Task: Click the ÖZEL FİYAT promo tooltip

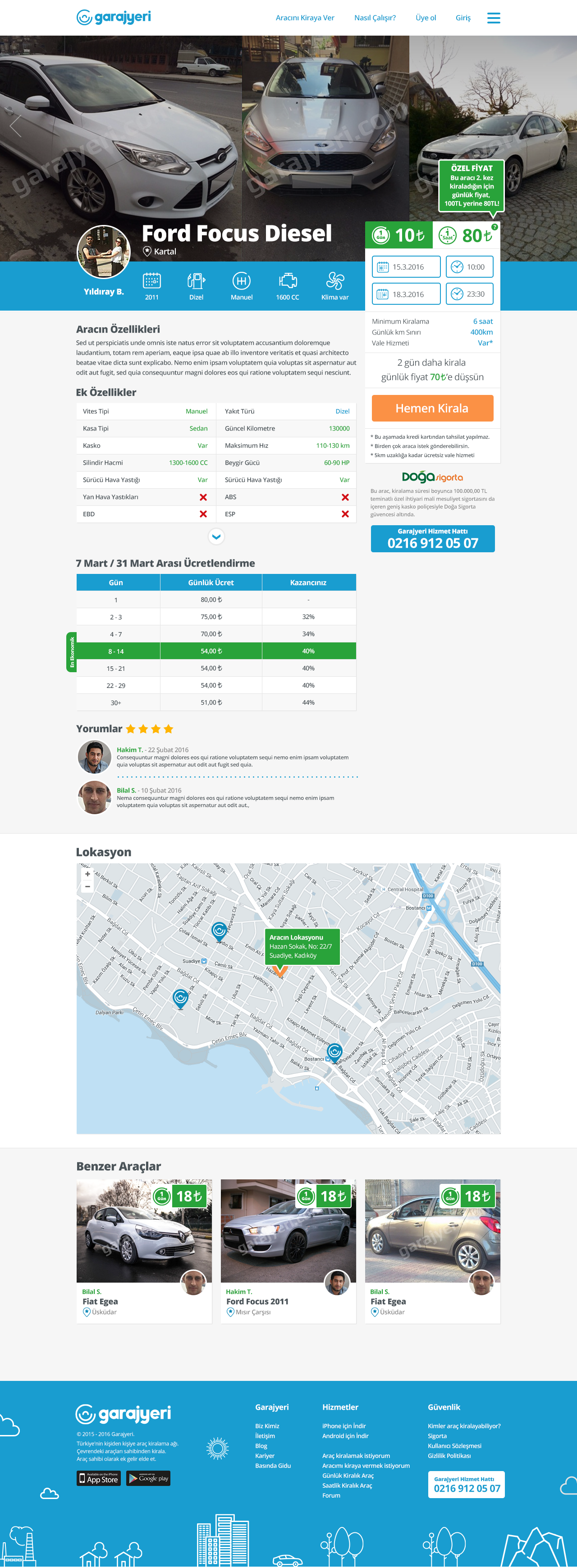Action: [472, 186]
